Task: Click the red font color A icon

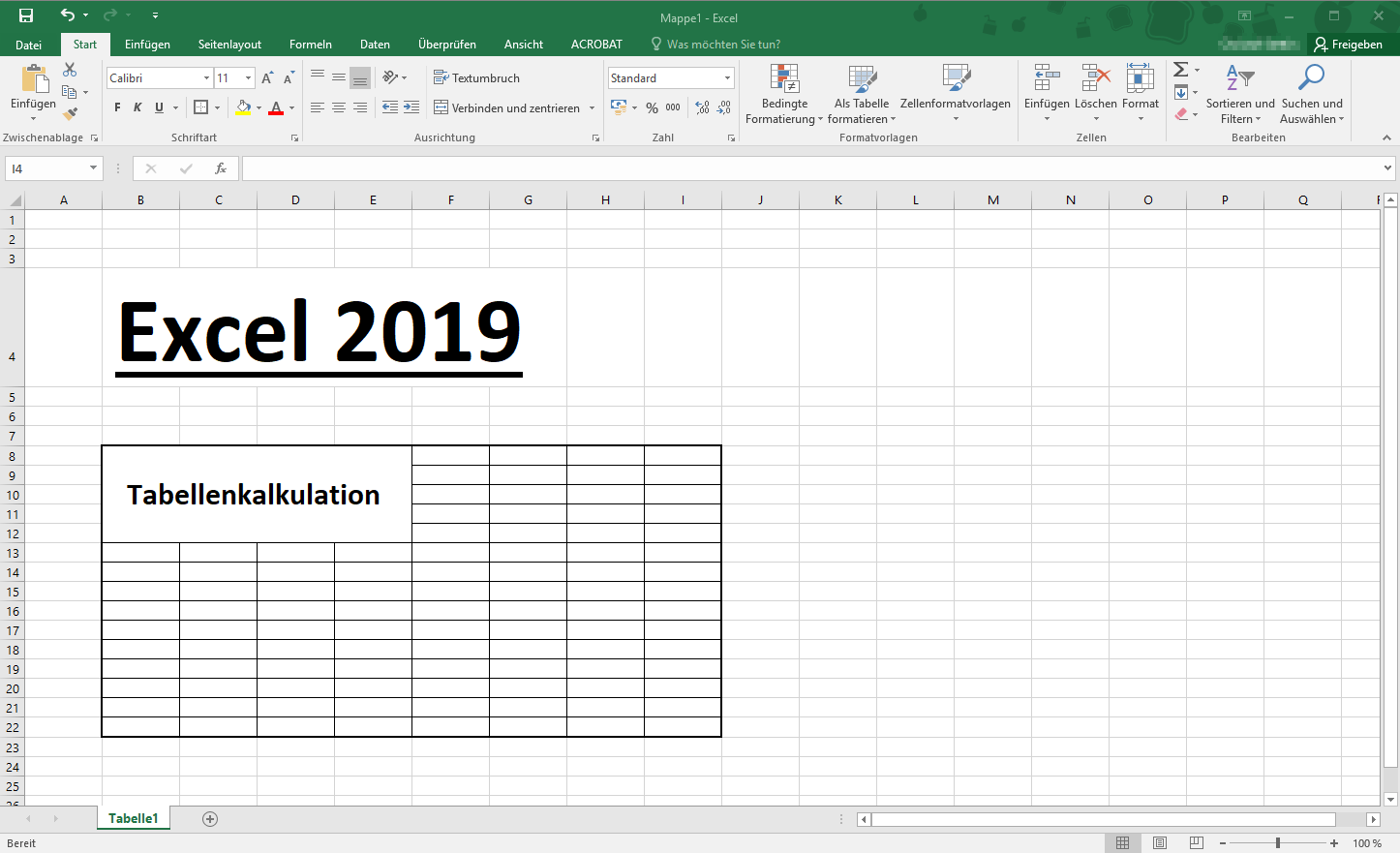Action: pyautogui.click(x=276, y=107)
